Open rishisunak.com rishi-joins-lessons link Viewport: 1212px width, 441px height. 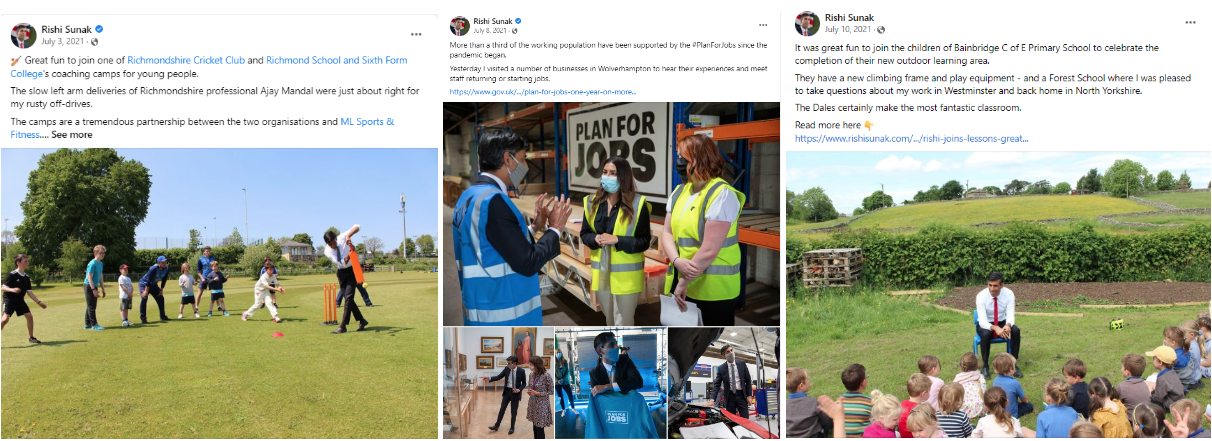[911, 139]
